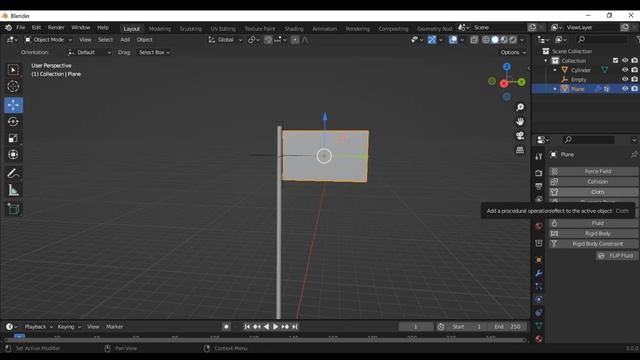Click the FLIP Fluid button
The image size is (640, 360).
coord(617,256)
